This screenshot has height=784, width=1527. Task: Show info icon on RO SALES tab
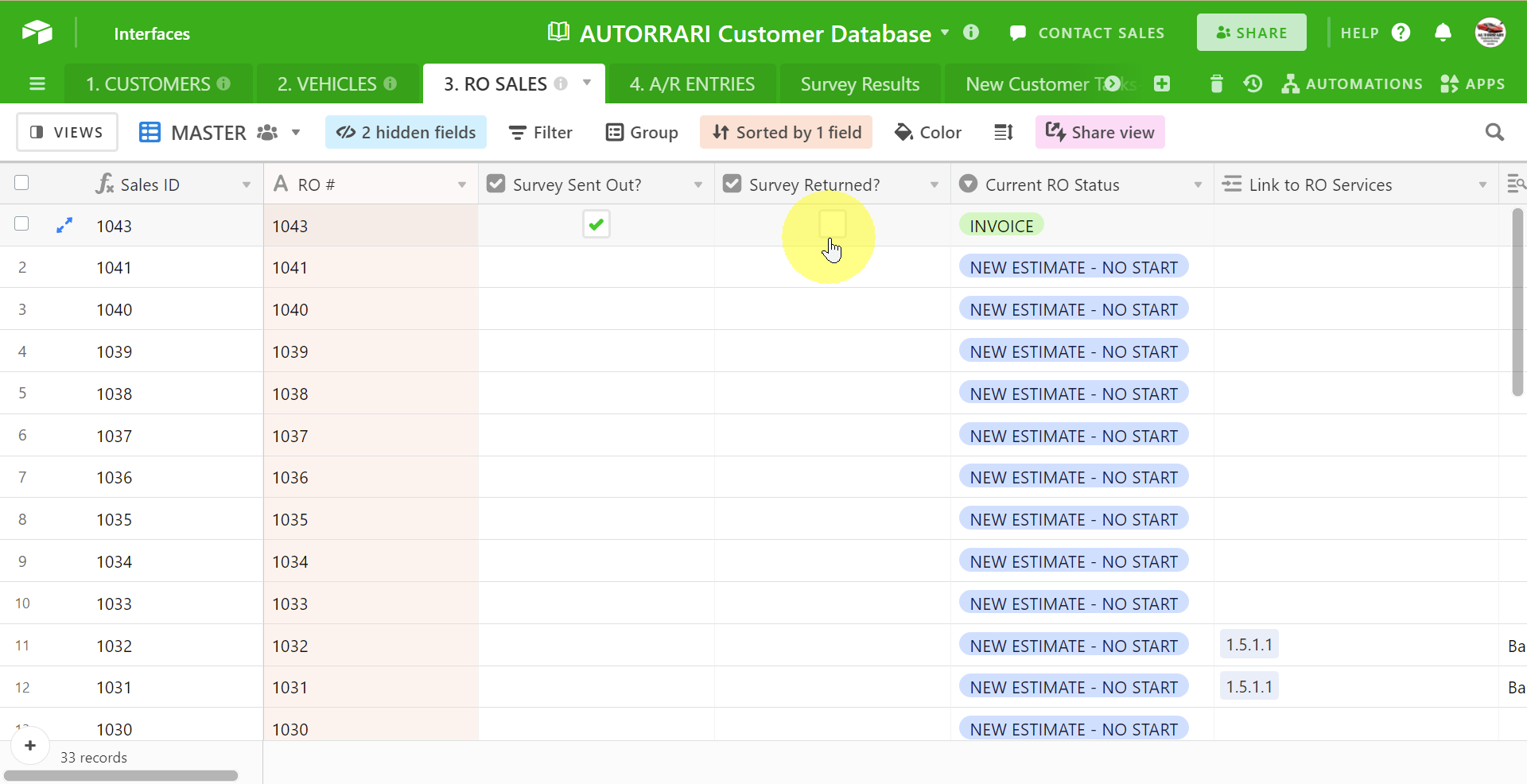pos(561,83)
